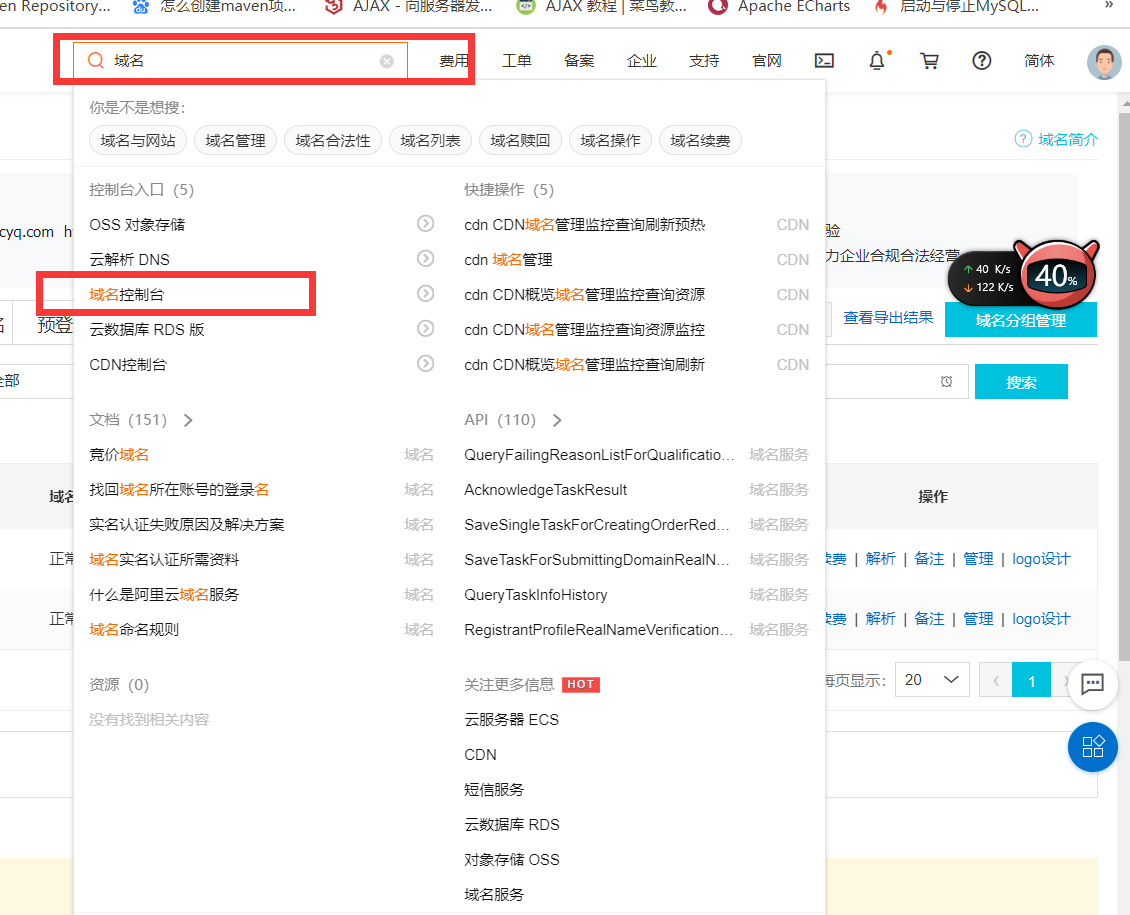Select suggestion chip 域名操作
This screenshot has height=915, width=1130.
tap(610, 140)
